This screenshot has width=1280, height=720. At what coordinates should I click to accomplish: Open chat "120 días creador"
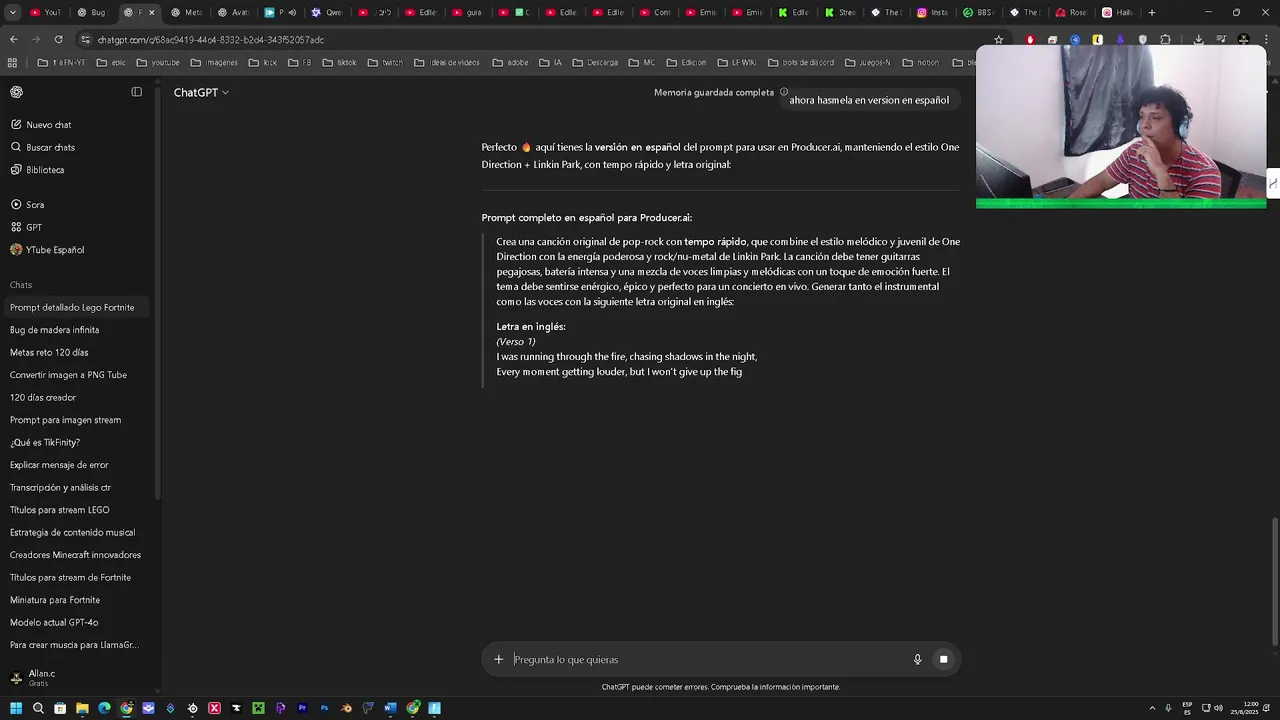pos(76,397)
